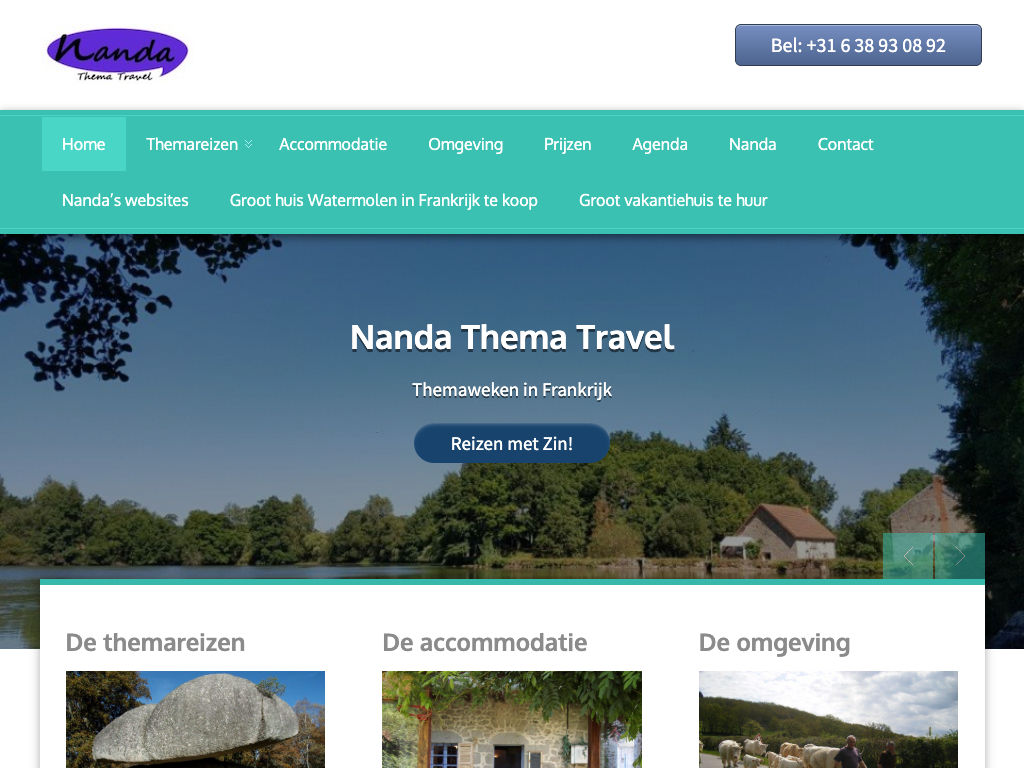
Task: Open the De accommodatie heading link
Action: point(485,643)
